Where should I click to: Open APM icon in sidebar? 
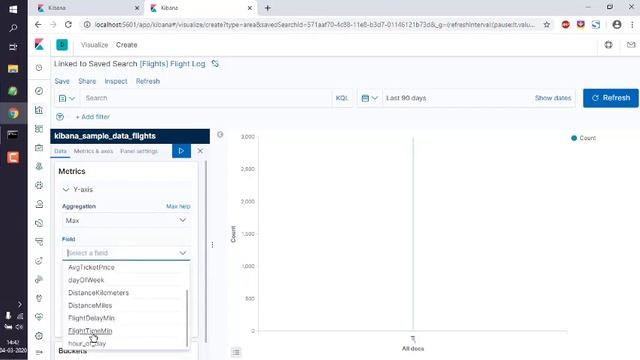39,242
